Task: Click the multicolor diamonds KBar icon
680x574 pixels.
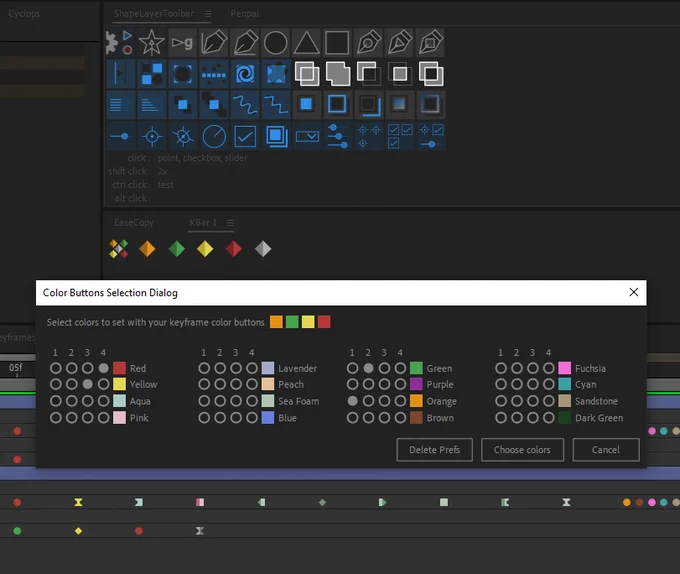Action: pos(118,249)
